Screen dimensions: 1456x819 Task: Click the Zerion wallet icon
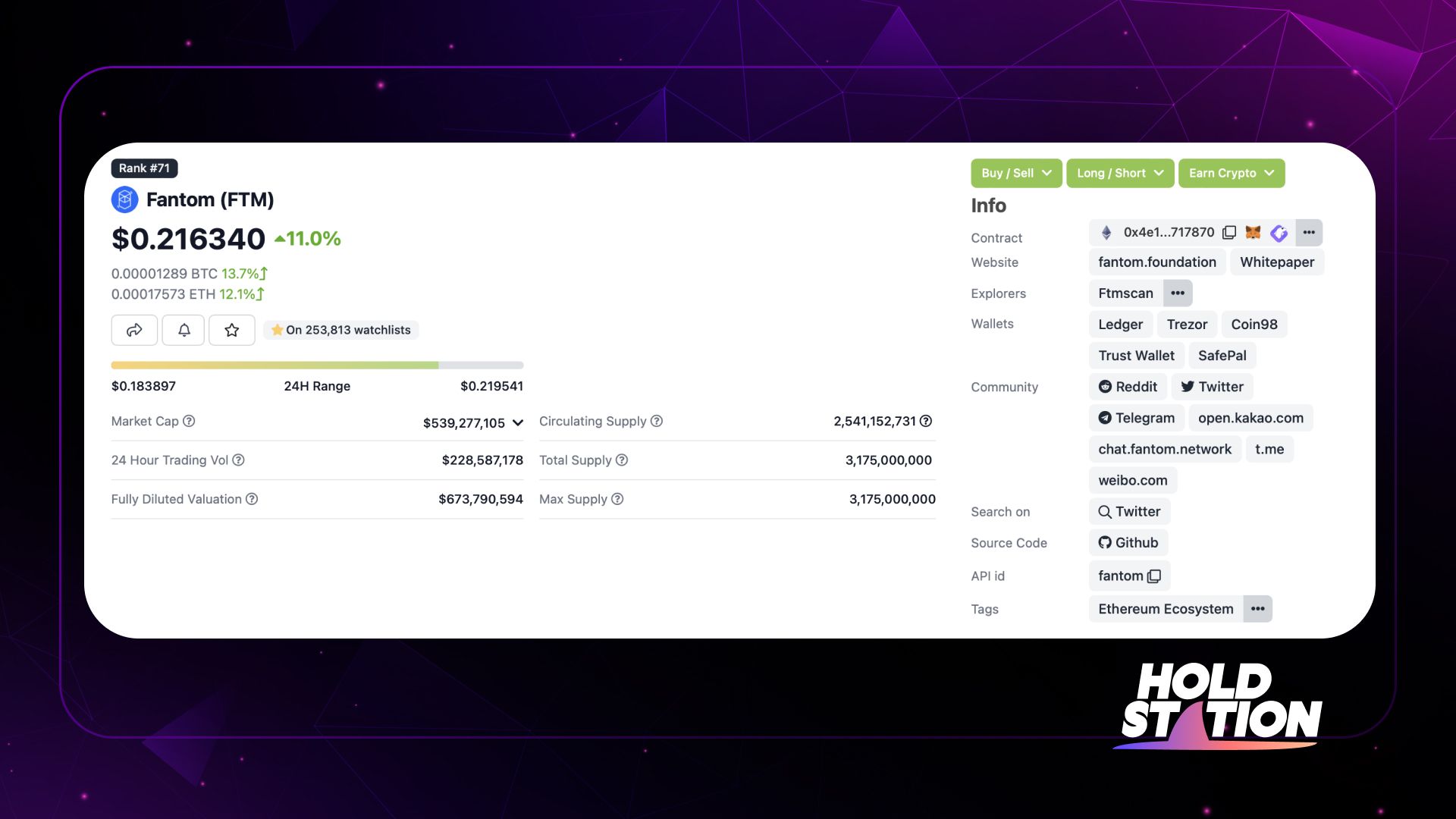tap(1280, 232)
